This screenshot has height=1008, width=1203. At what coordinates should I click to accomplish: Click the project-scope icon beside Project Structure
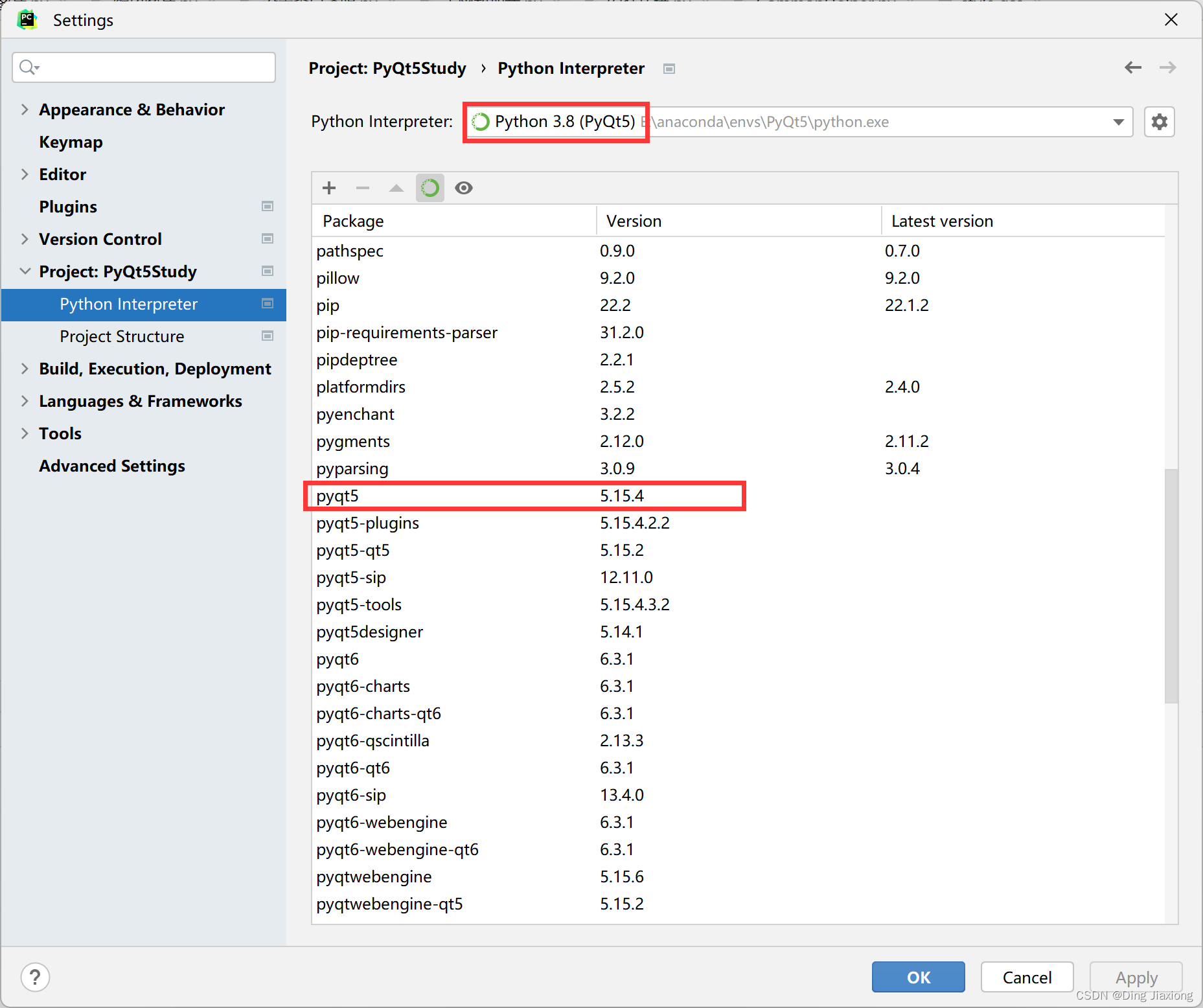268,336
